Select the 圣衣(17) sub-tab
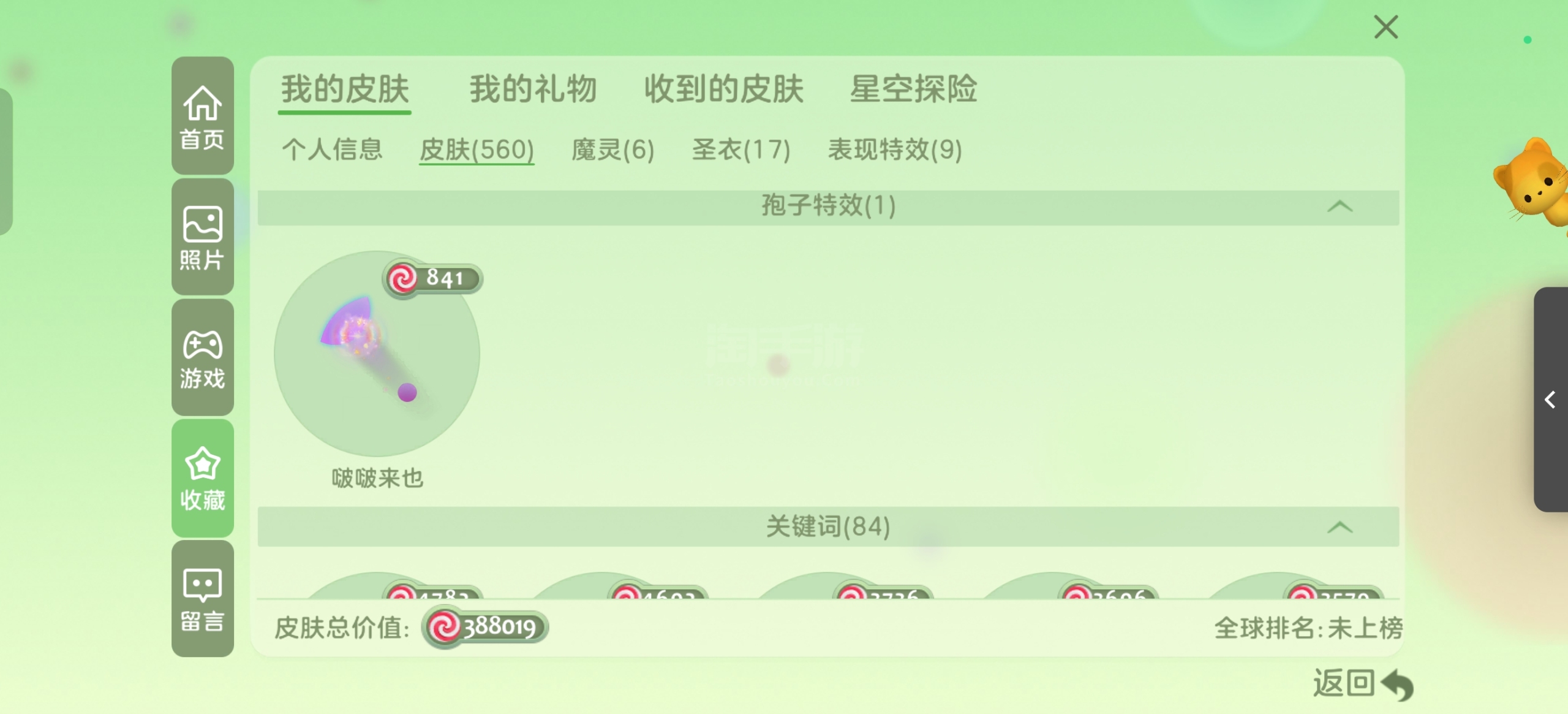This screenshot has height=714, width=1568. point(741,150)
